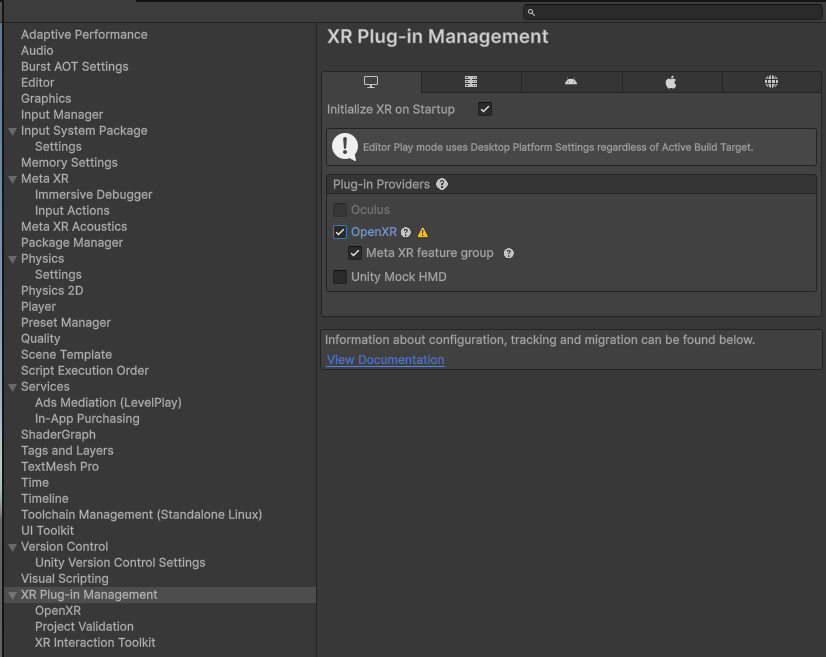This screenshot has height=657, width=826.
Task: Toggle the Oculus provider checkbox
Action: point(340,210)
